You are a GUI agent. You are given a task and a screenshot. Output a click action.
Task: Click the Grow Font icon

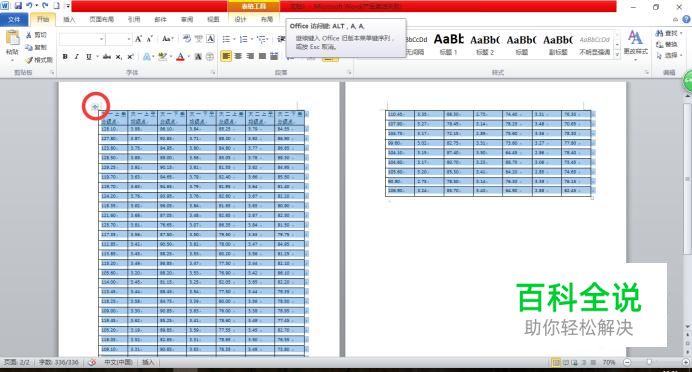139,39
